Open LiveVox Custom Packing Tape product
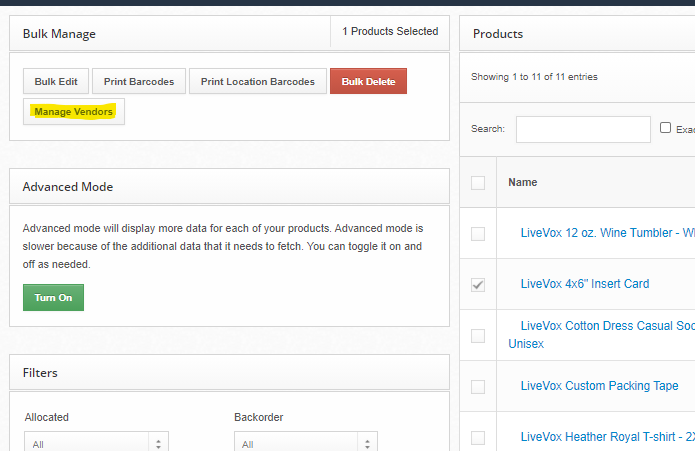The width and height of the screenshot is (695, 451). (599, 385)
